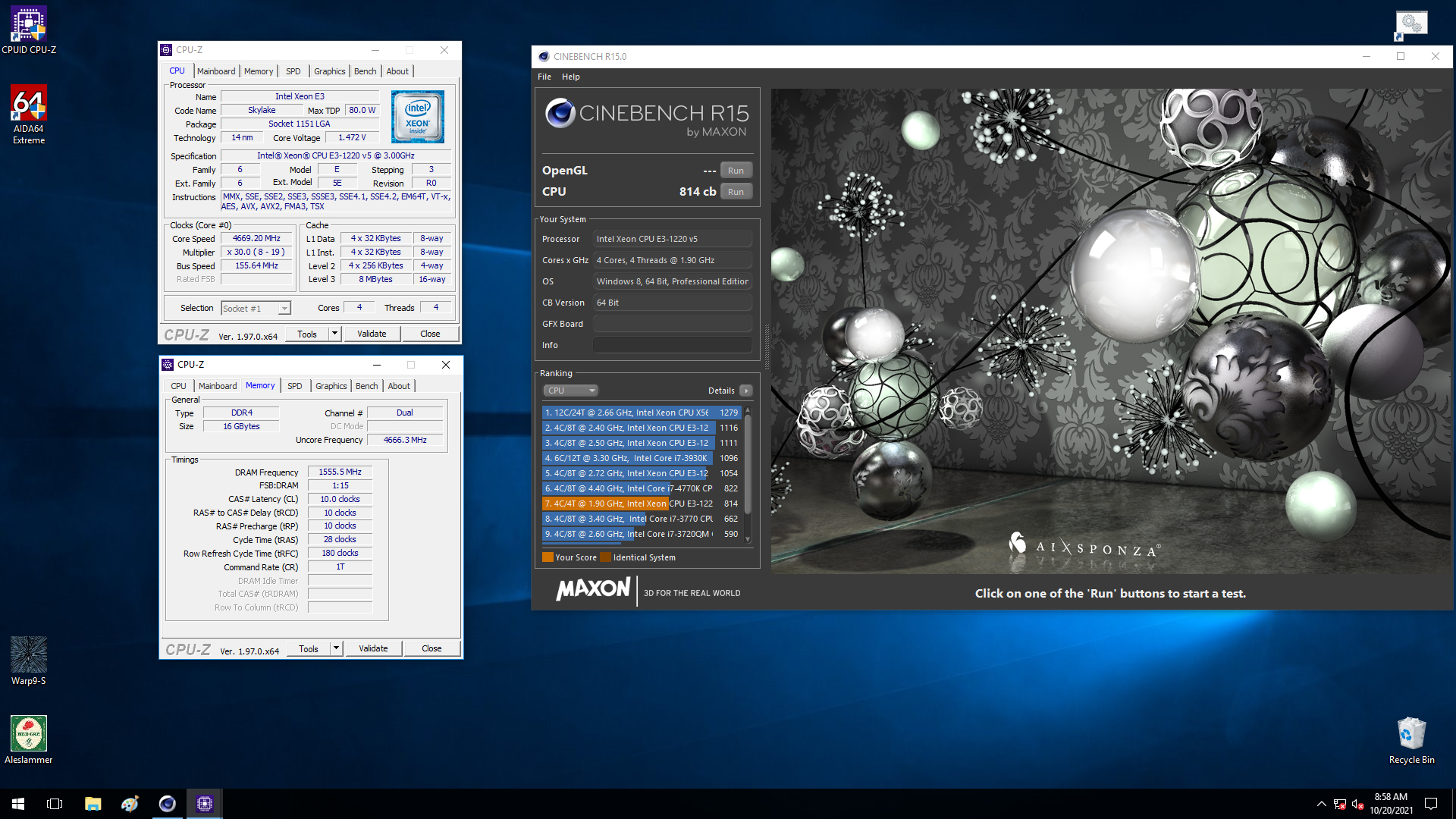Viewport: 1456px width, 819px height.
Task: Click Close button in top CPU-Z window
Action: click(x=430, y=334)
